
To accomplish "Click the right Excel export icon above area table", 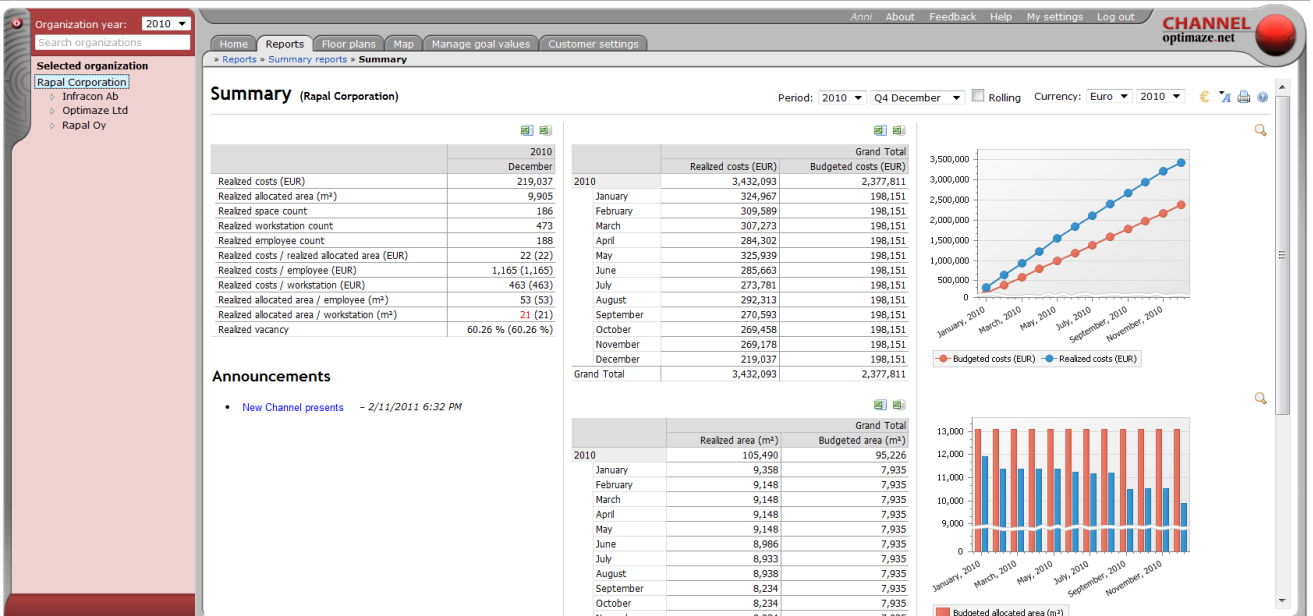I will (x=898, y=405).
